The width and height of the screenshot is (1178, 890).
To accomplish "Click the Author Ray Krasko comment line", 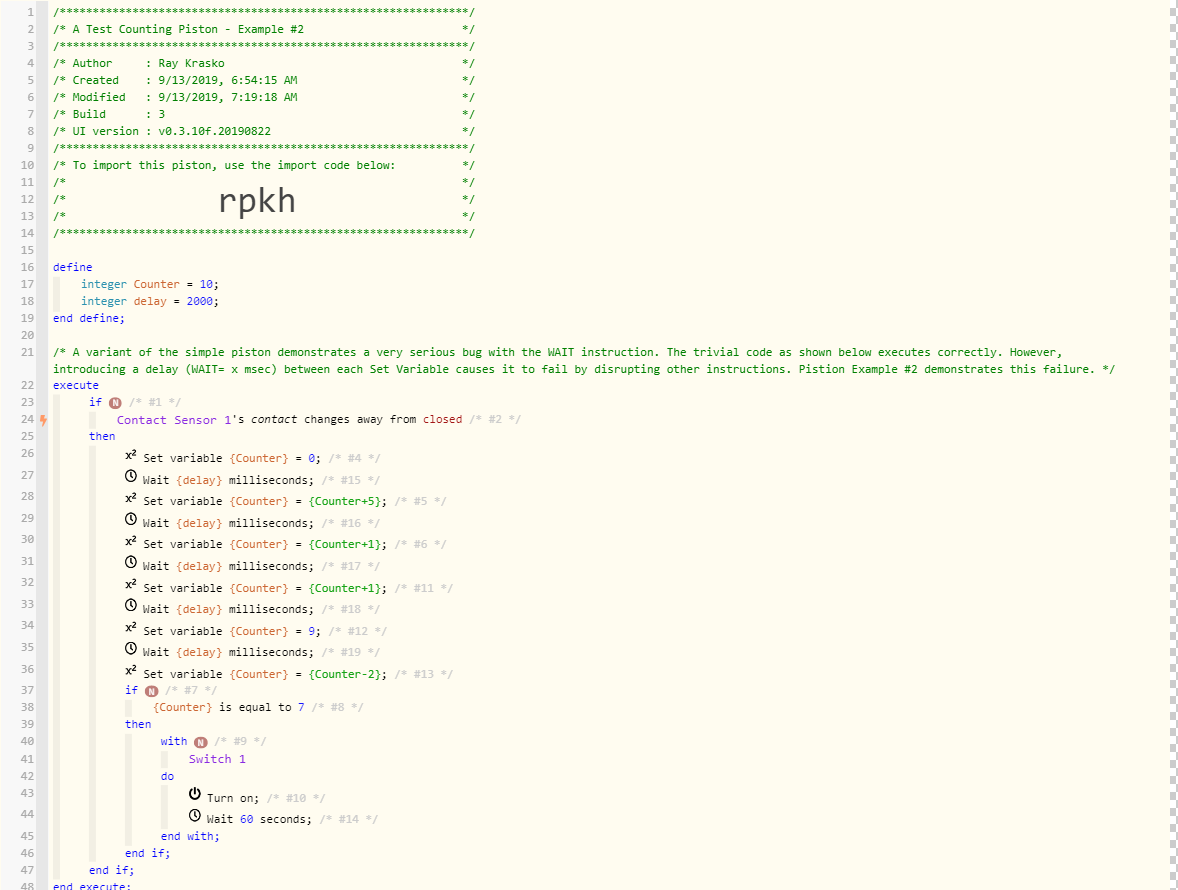I will [x=264, y=64].
